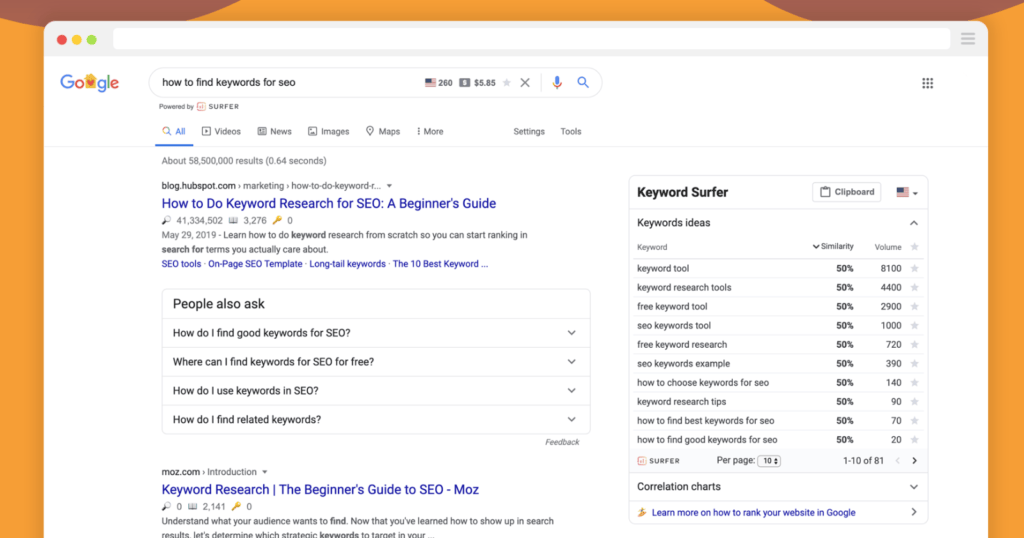
Task: Sort by the Similarity column
Action: (833, 247)
